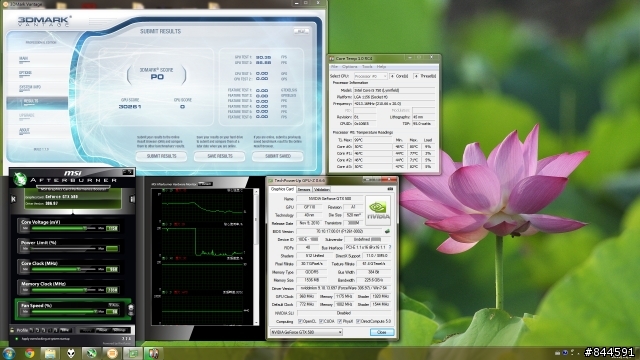Switch to the Validation tab in GPU-Z
The image size is (640, 360).
tap(322, 189)
